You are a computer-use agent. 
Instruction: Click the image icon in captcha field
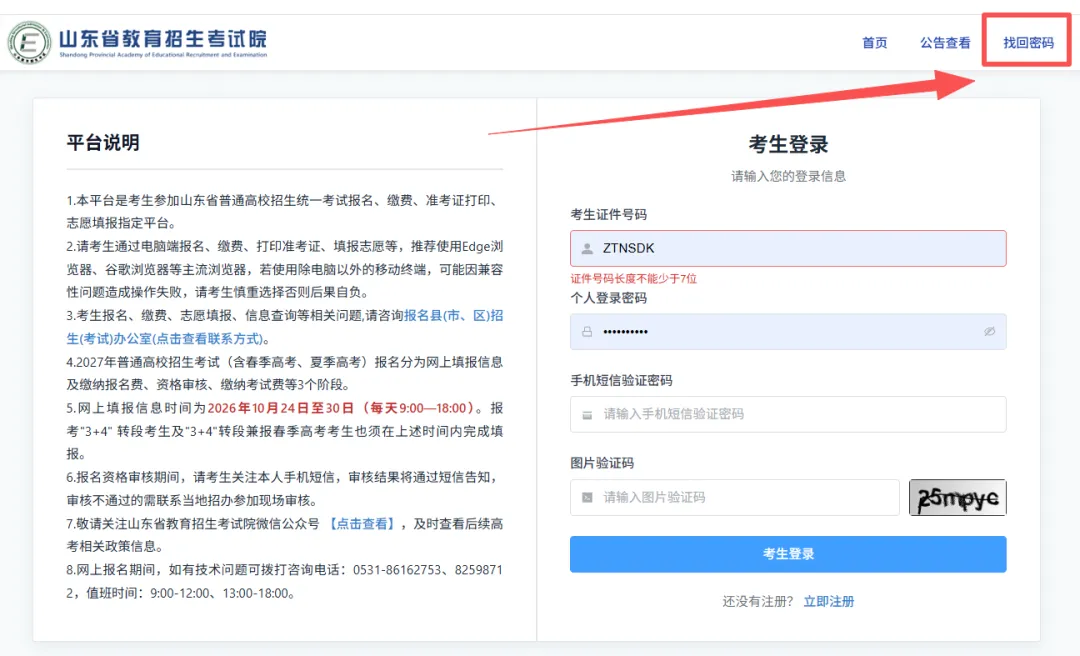pyautogui.click(x=587, y=498)
